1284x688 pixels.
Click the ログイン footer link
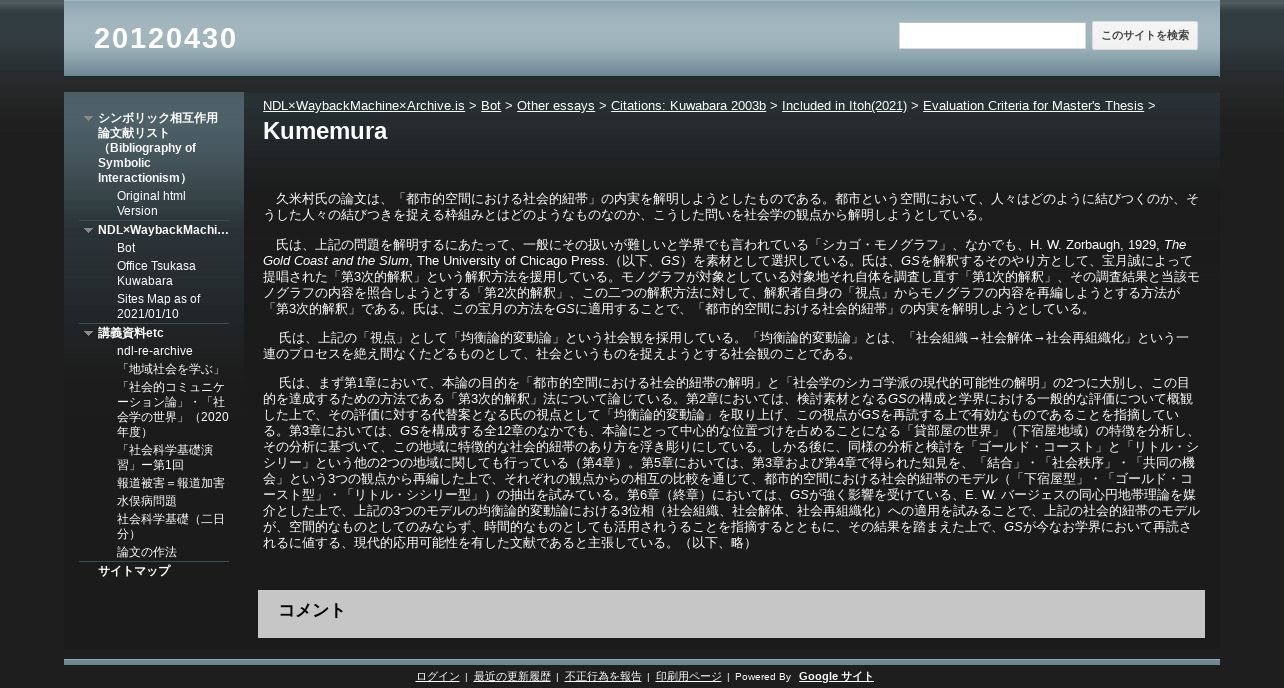coord(437,677)
